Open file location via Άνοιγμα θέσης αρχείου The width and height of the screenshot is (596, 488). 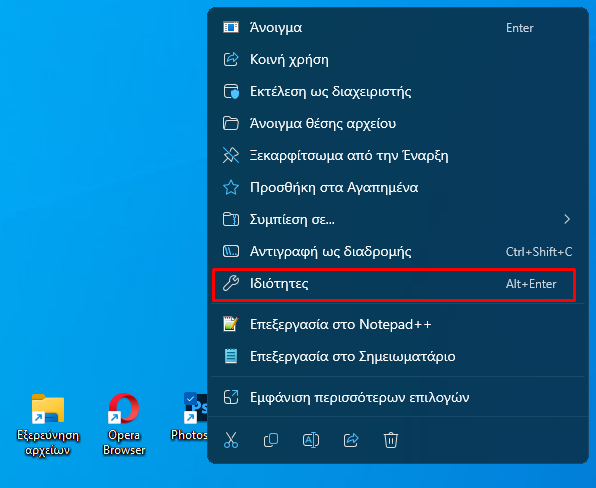396,124
